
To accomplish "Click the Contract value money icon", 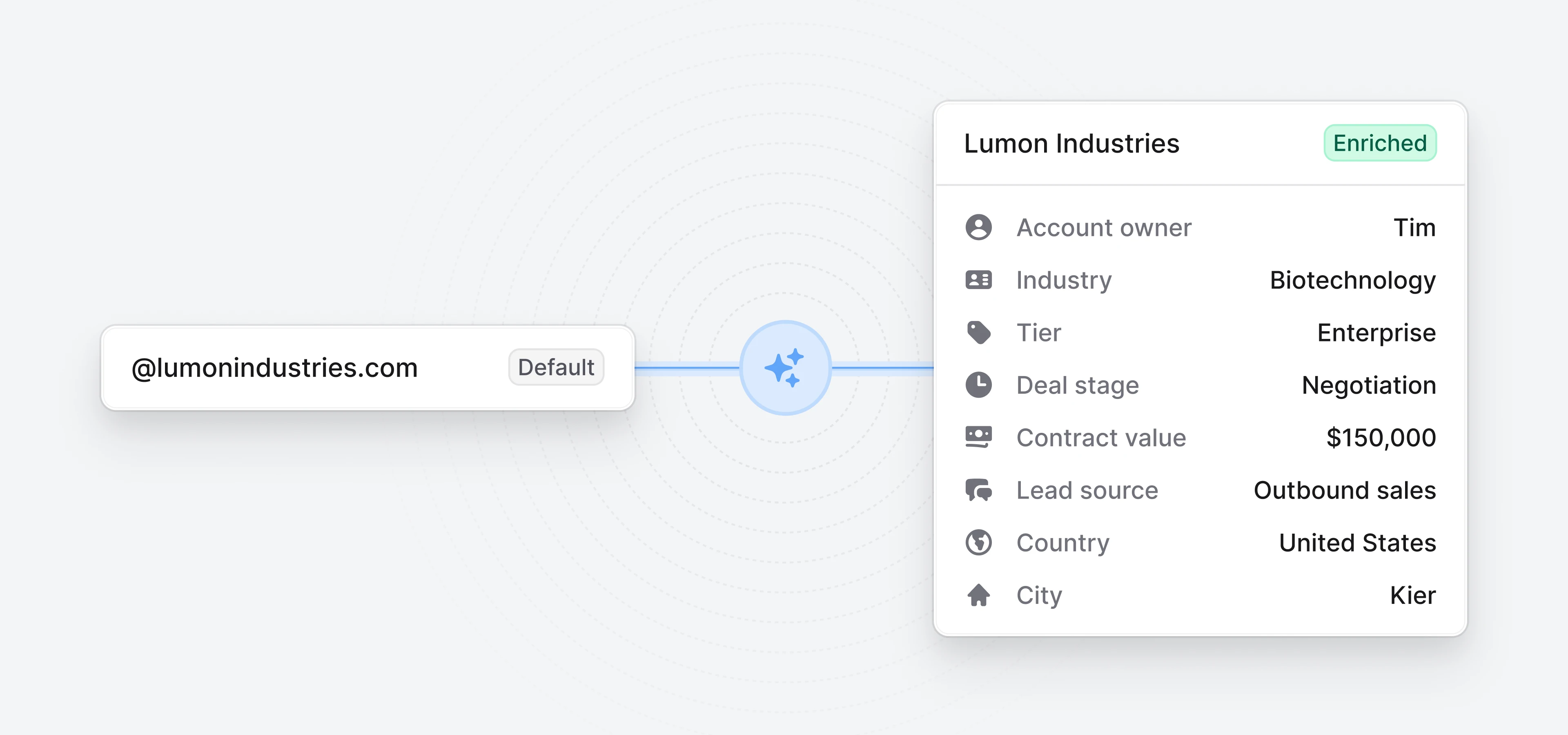I will click(x=978, y=437).
